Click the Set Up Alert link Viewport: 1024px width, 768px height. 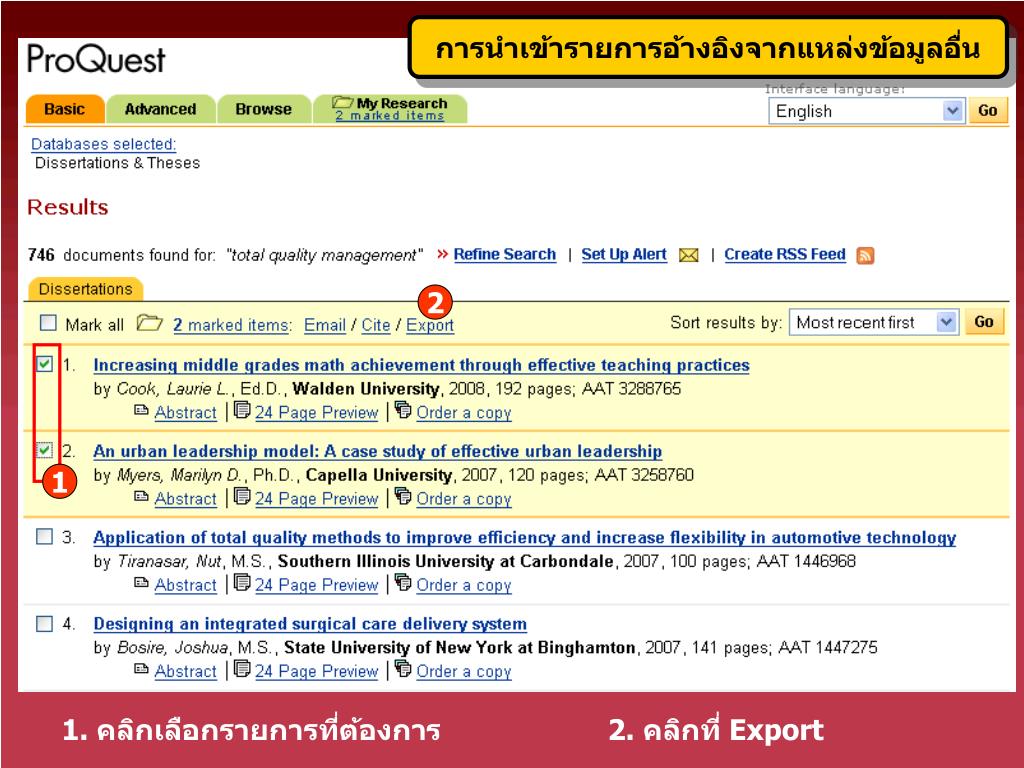[x=624, y=254]
